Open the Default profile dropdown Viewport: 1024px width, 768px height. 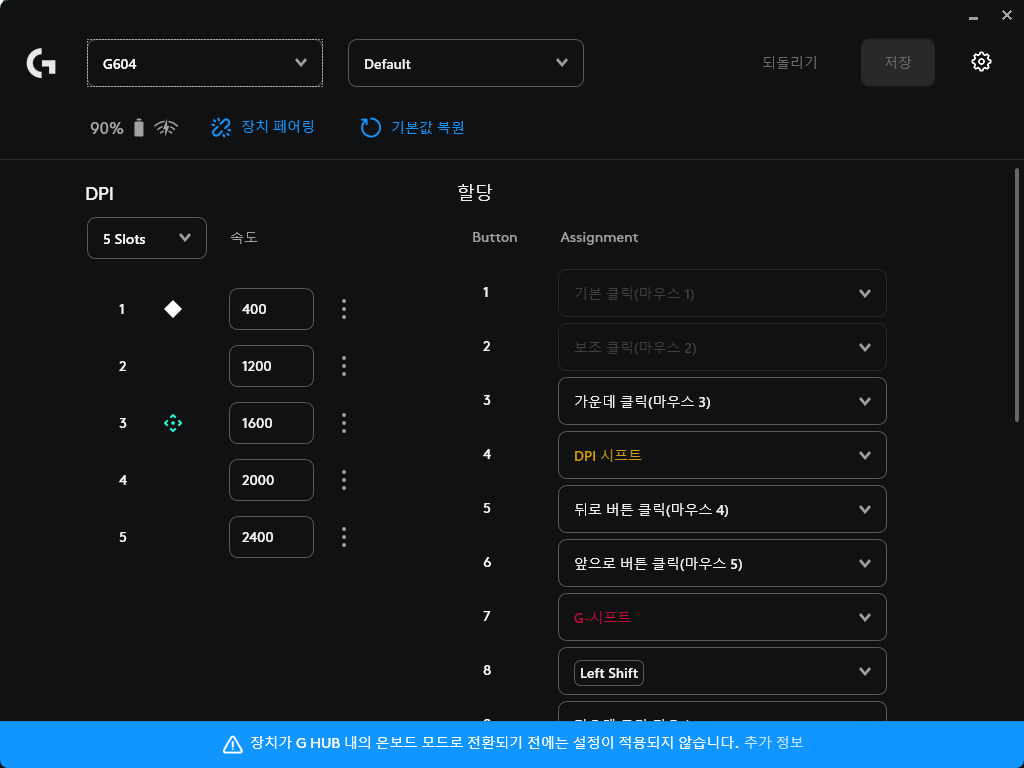pos(465,62)
